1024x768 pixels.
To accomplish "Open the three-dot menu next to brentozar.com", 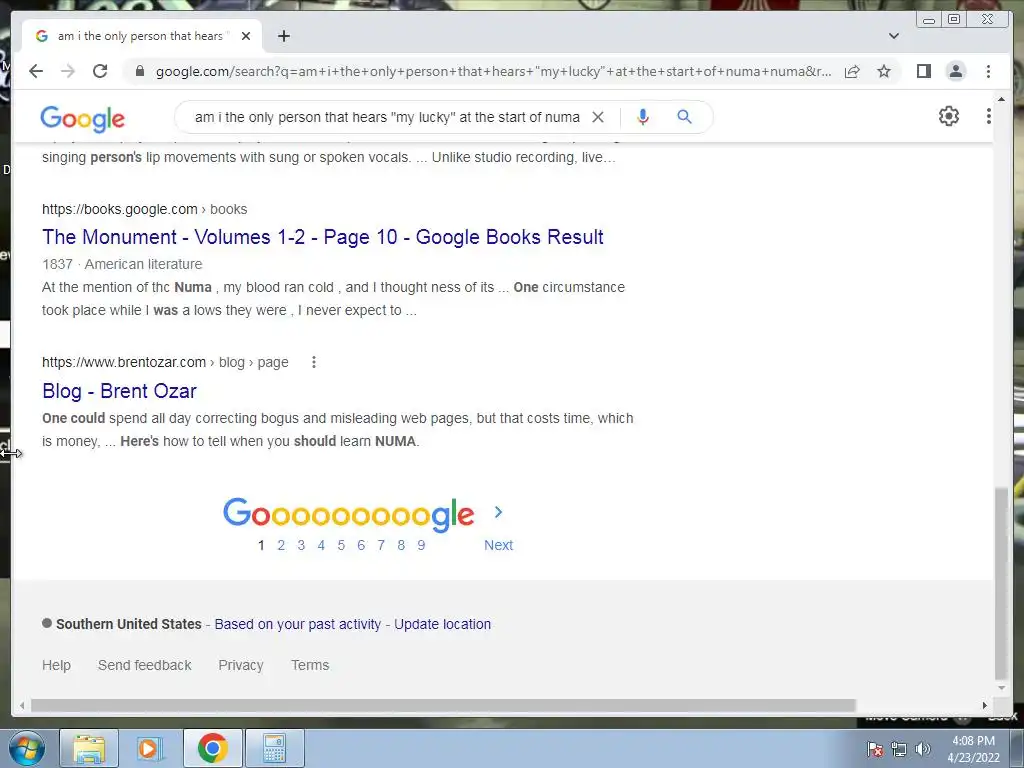I will 313,362.
